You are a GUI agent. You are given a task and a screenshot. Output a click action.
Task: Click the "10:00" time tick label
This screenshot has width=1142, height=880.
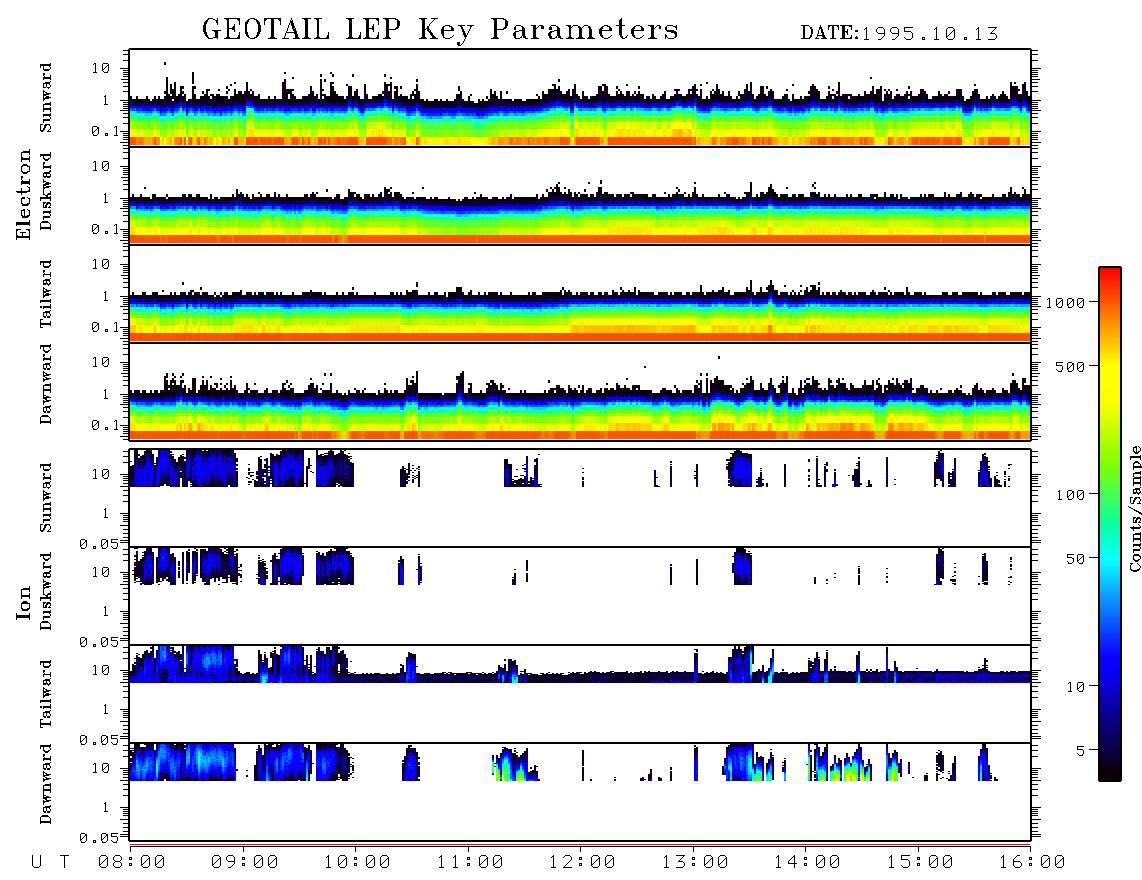(x=358, y=862)
